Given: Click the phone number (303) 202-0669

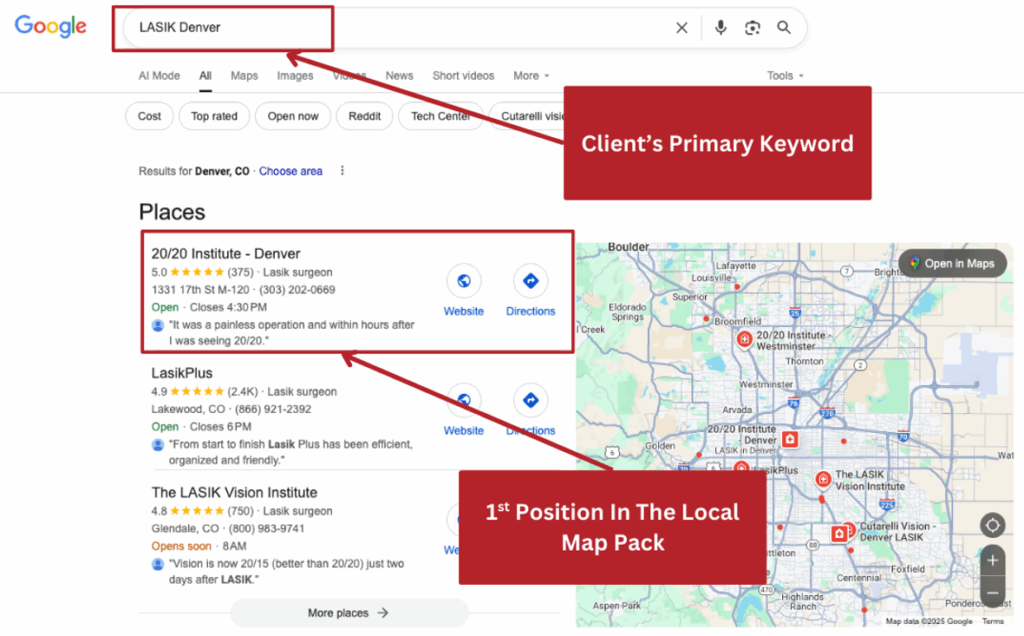Looking at the screenshot, I should (297, 290).
